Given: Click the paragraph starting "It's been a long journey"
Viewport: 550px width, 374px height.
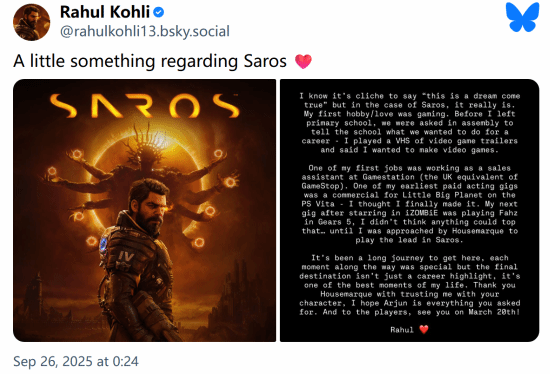Looking at the screenshot, I should (x=409, y=285).
